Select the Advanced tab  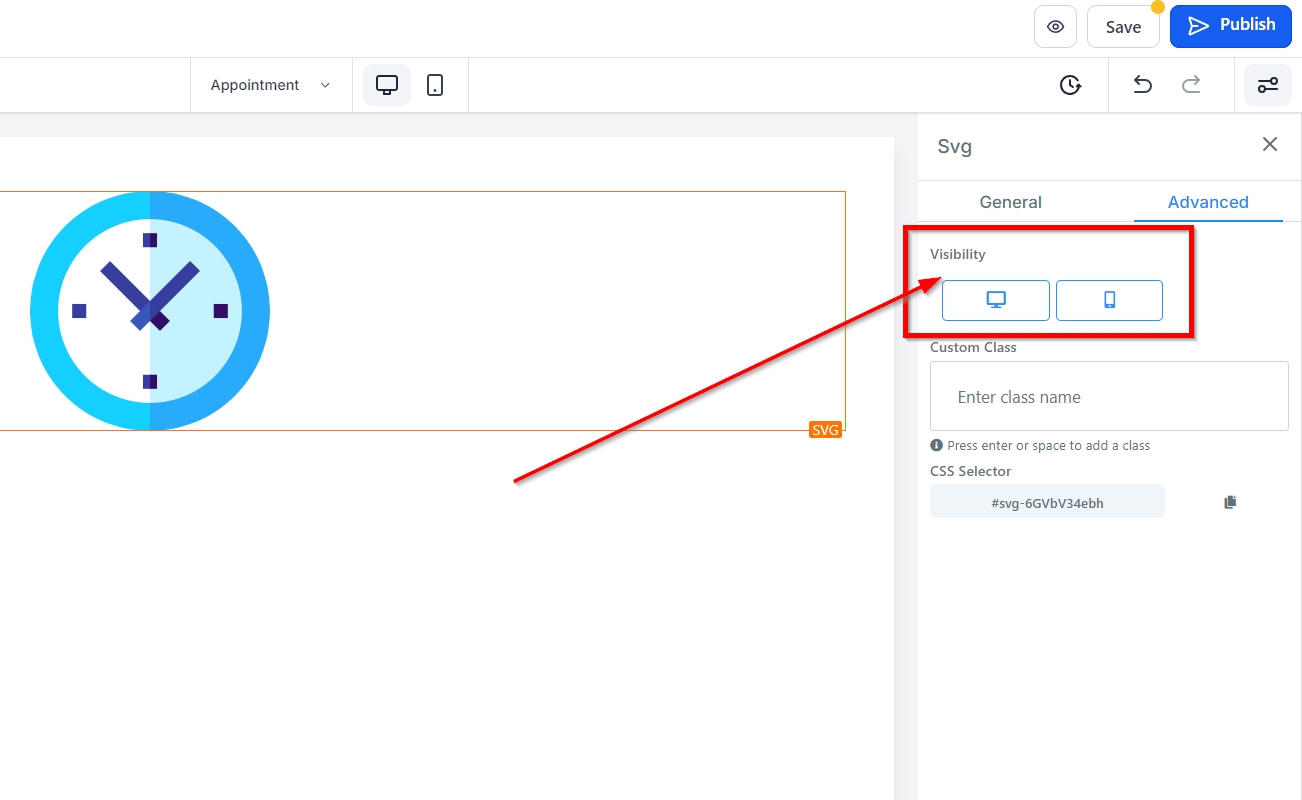coord(1207,202)
